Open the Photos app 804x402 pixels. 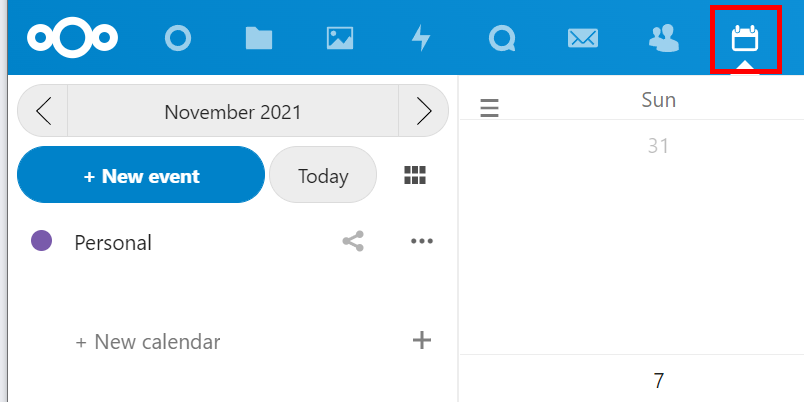(340, 39)
